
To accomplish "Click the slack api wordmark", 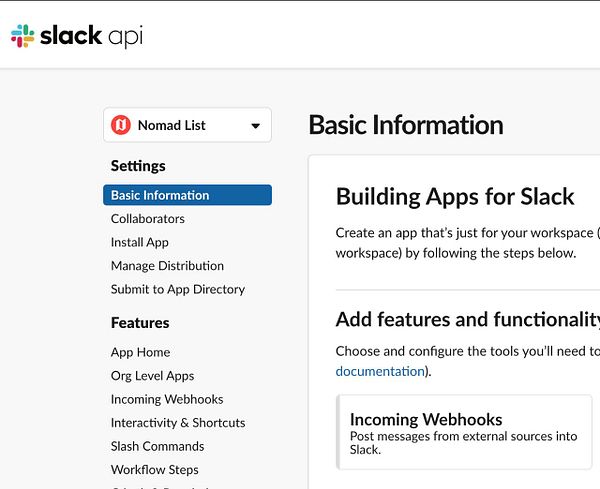I will (83, 36).
